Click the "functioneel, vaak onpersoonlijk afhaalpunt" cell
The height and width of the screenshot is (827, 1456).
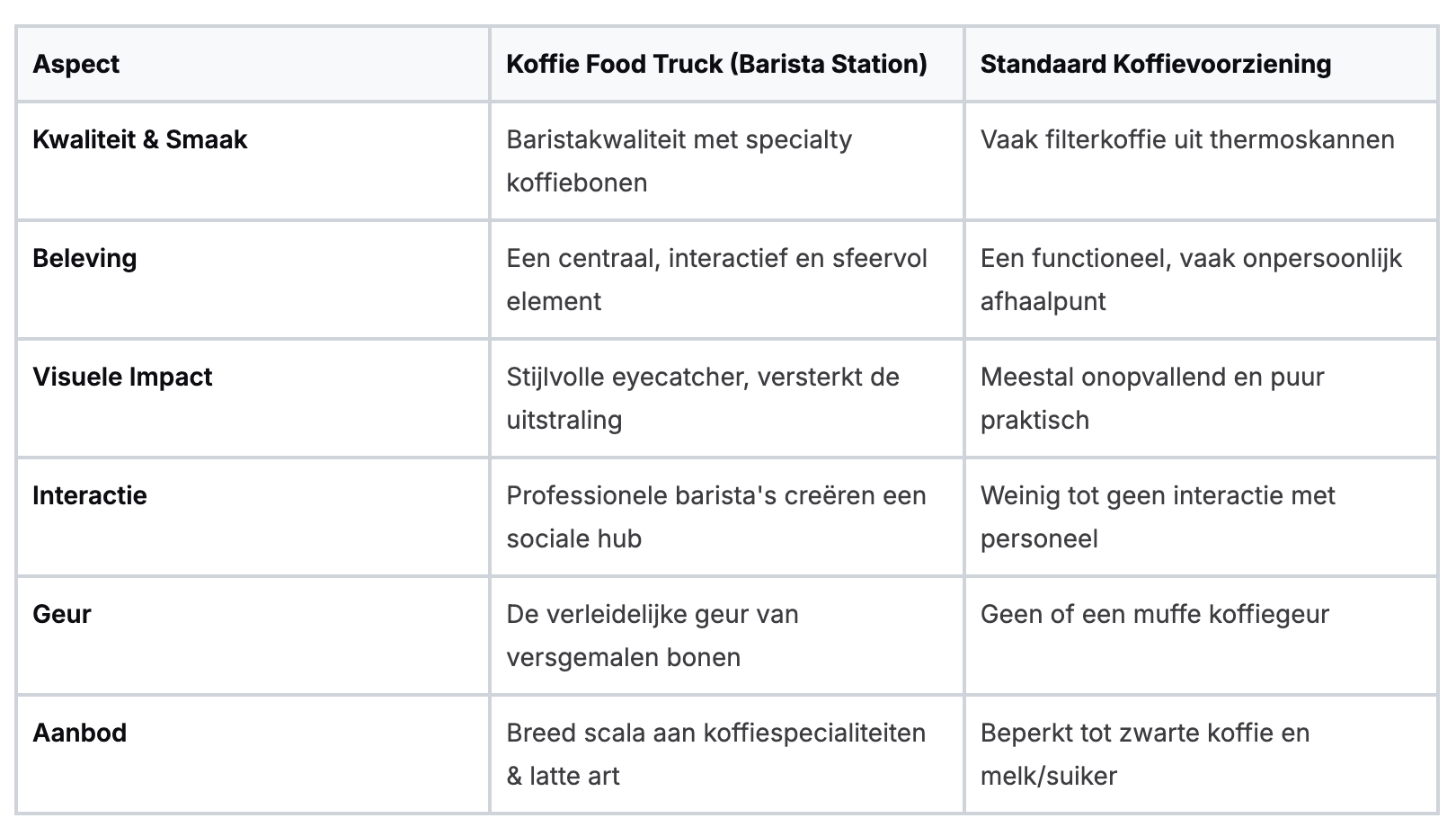(1191, 279)
